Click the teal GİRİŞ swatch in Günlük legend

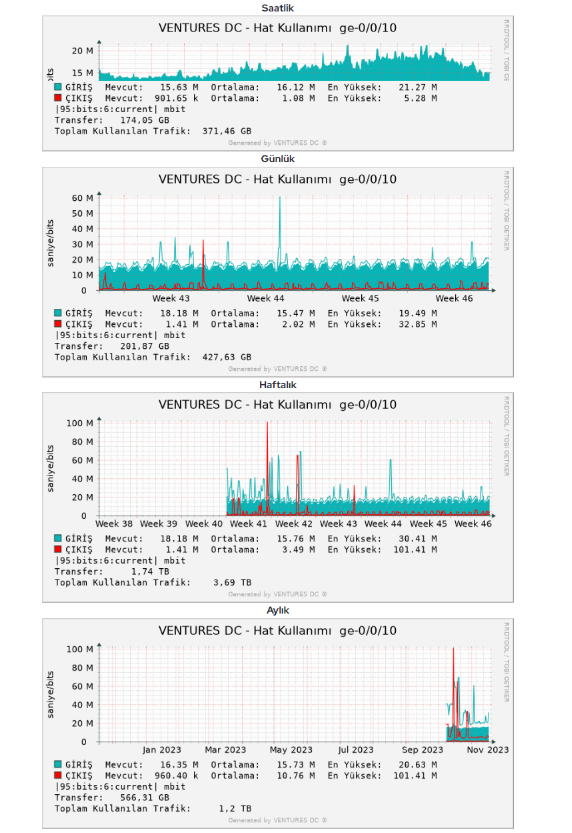point(58,313)
